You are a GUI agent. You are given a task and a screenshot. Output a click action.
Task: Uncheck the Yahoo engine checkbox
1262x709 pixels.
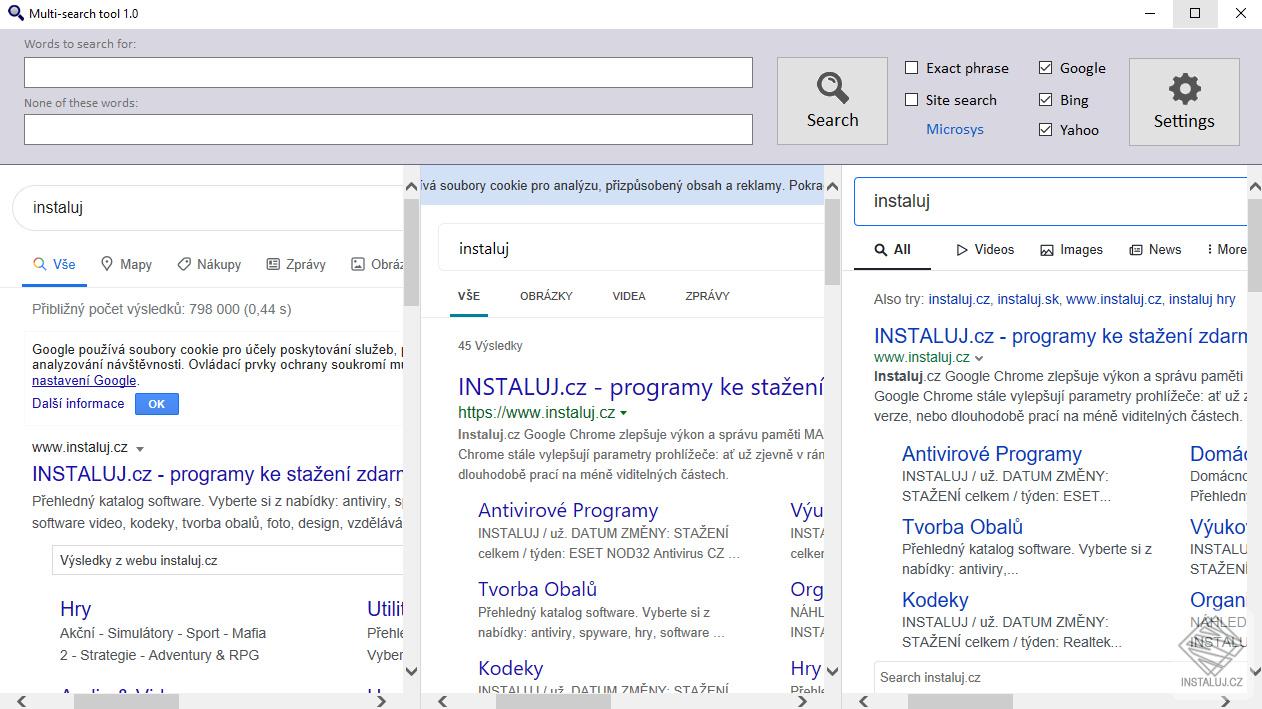(1045, 130)
